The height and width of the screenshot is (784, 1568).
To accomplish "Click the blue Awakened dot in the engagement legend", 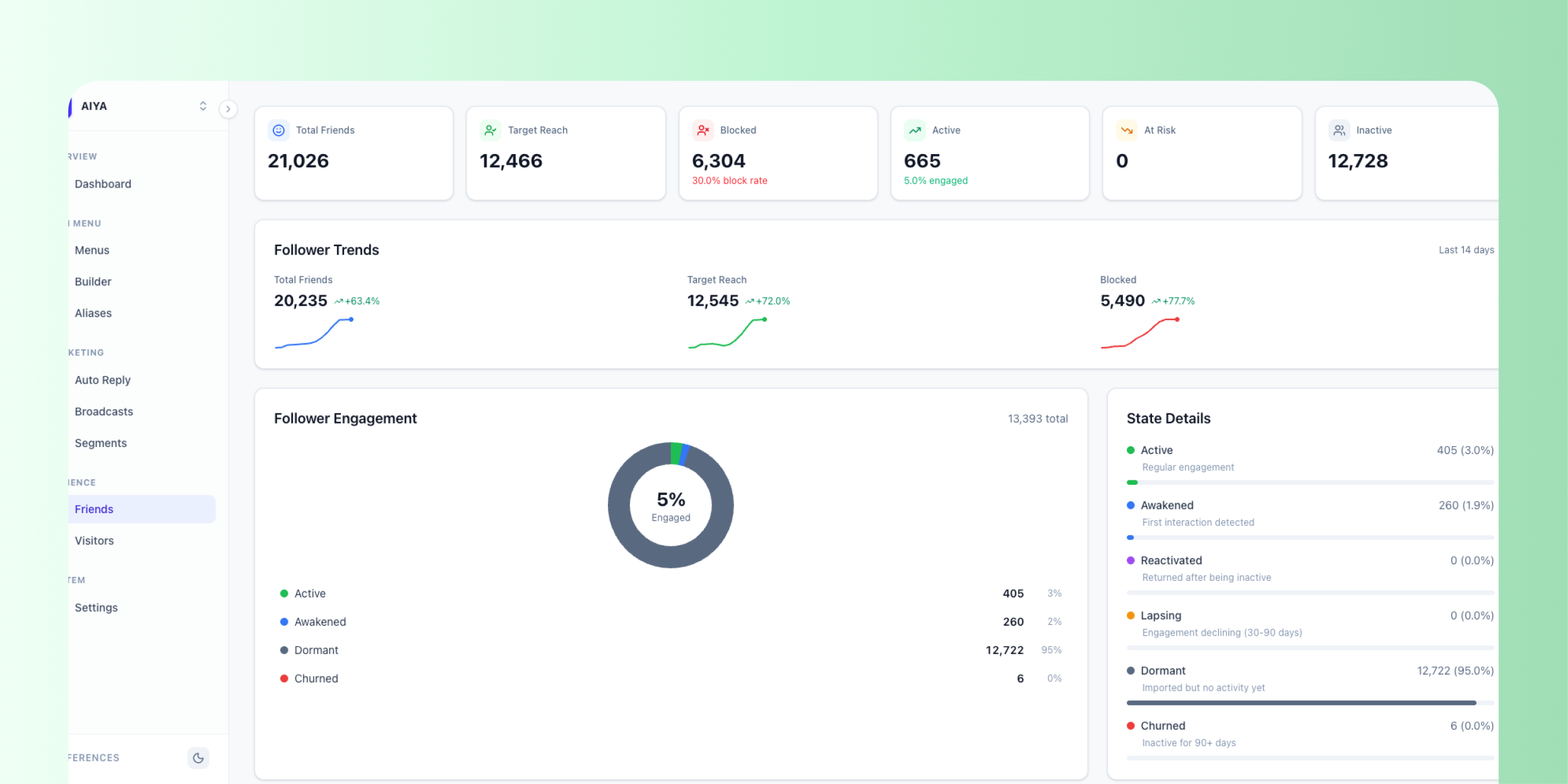I will click(284, 622).
